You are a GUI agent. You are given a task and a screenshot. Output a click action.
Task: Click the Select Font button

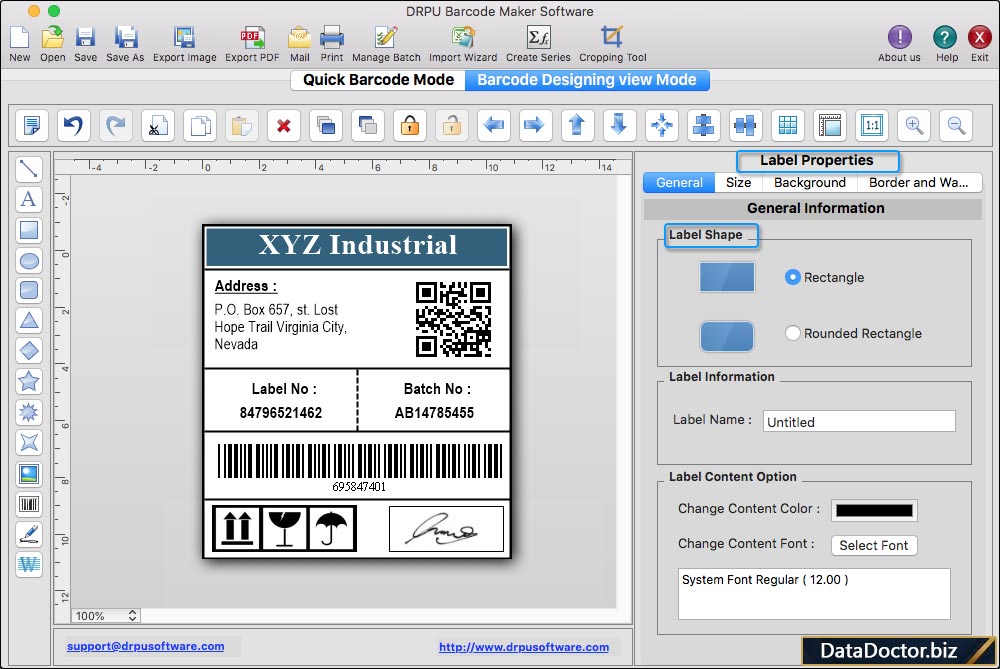coord(874,545)
